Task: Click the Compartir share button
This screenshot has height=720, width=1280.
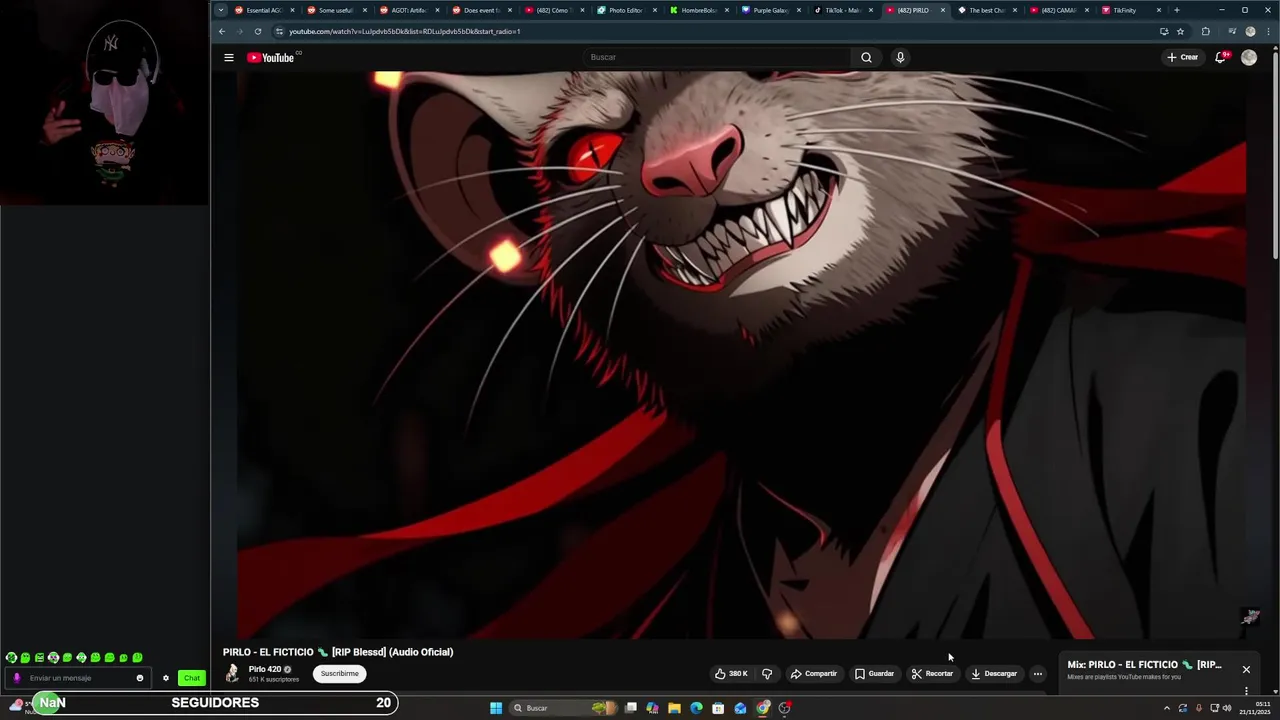Action: tap(814, 673)
